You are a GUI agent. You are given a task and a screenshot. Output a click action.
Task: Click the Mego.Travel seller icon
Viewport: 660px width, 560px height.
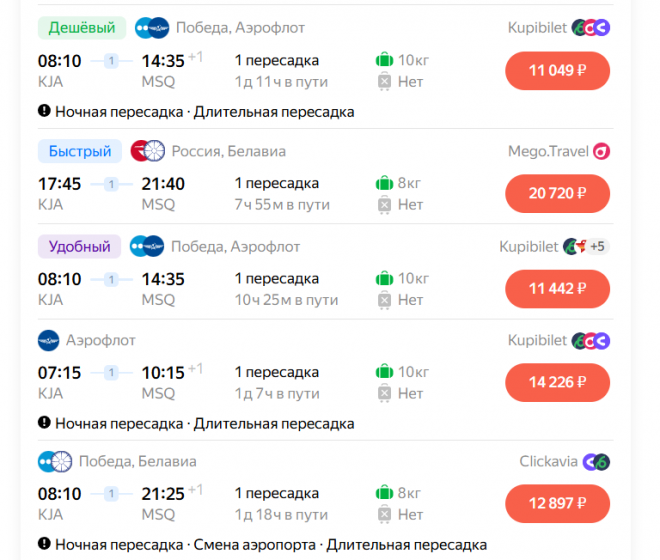pos(601,151)
